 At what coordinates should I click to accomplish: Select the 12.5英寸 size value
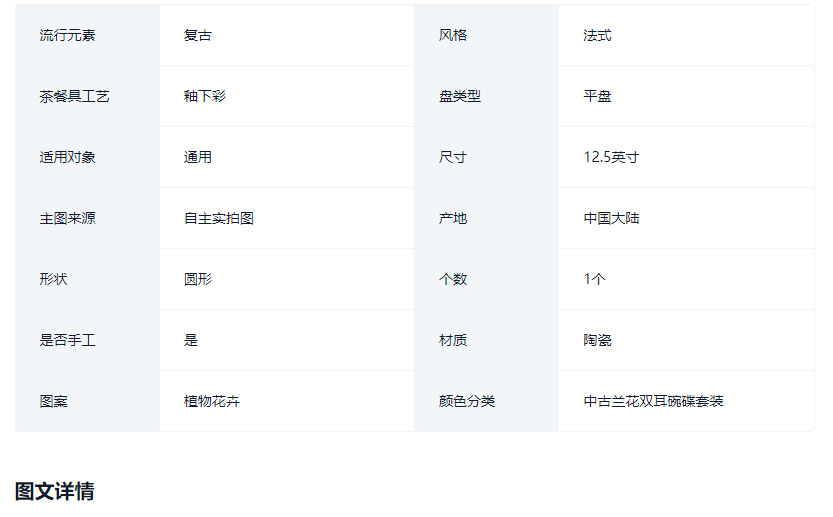[x=611, y=158]
